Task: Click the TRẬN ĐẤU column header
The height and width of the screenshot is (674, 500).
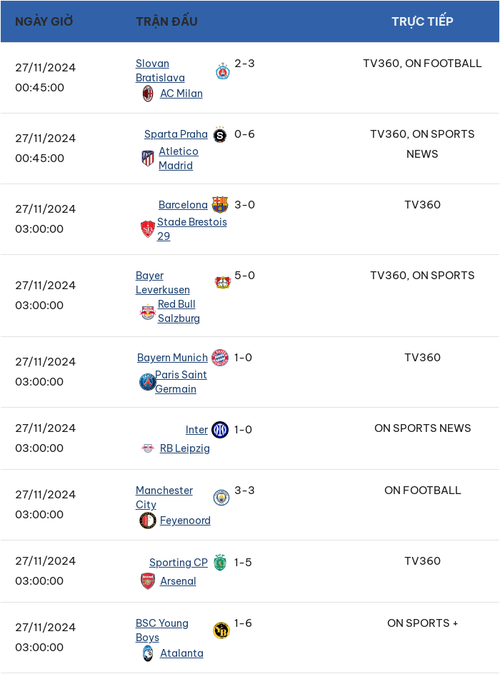Action: tap(167, 21)
